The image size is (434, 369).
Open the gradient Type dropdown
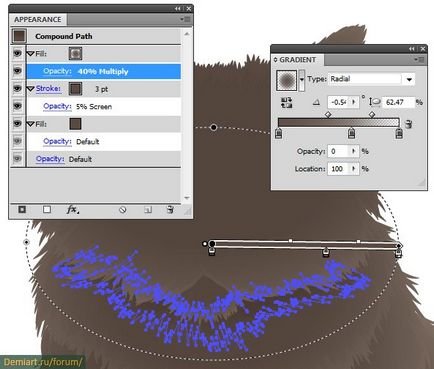coord(409,79)
